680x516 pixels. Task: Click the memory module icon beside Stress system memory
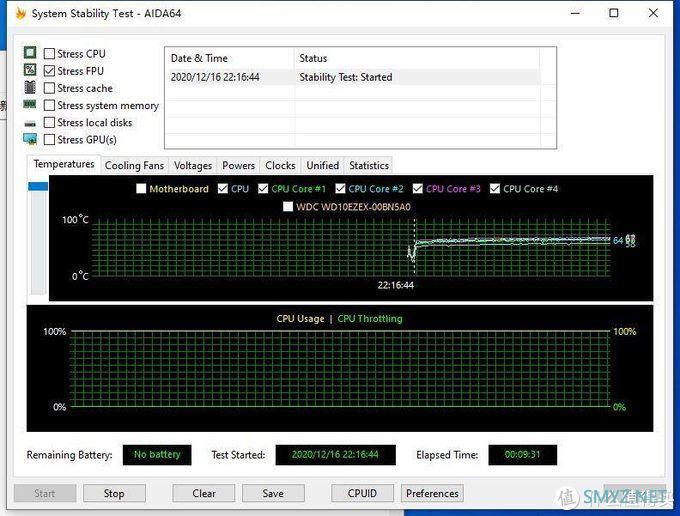coord(30,104)
